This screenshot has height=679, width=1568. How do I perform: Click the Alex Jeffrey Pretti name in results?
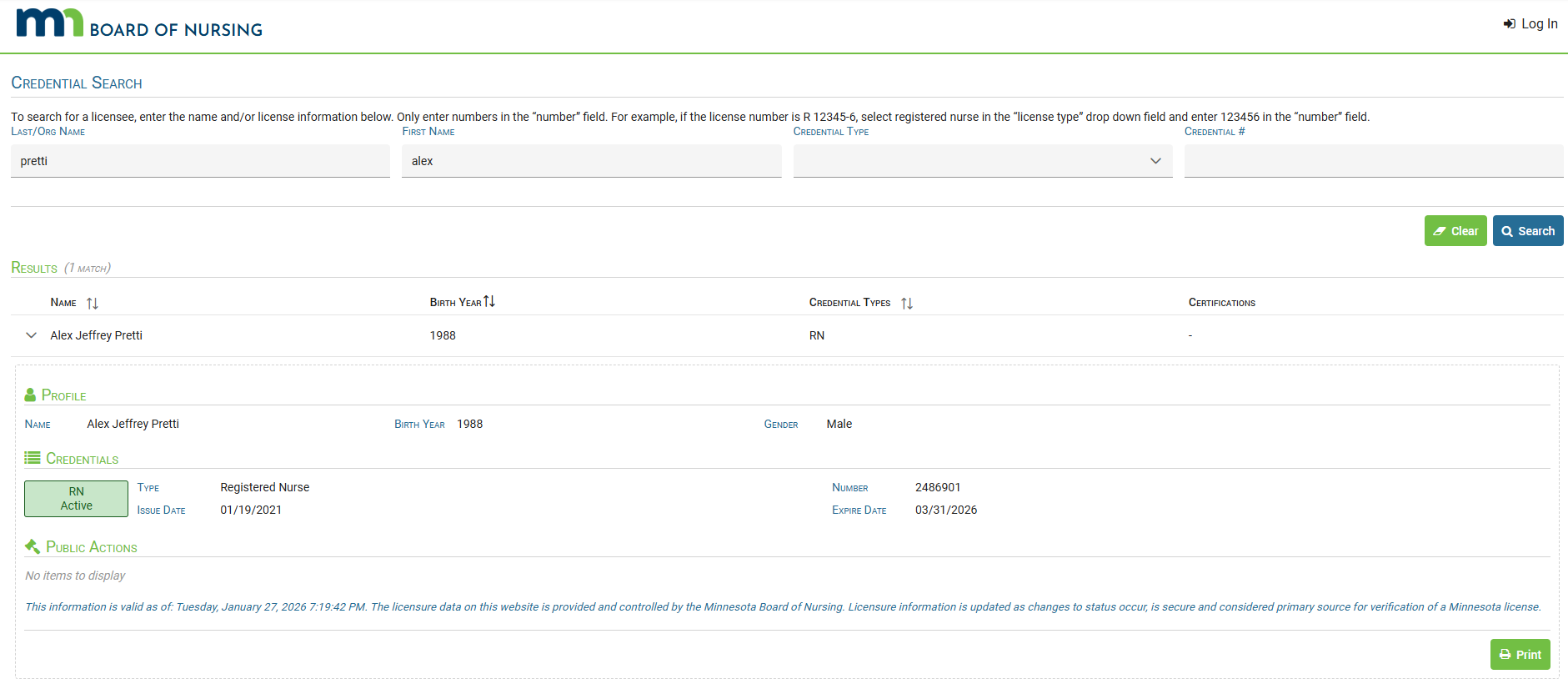pos(96,335)
